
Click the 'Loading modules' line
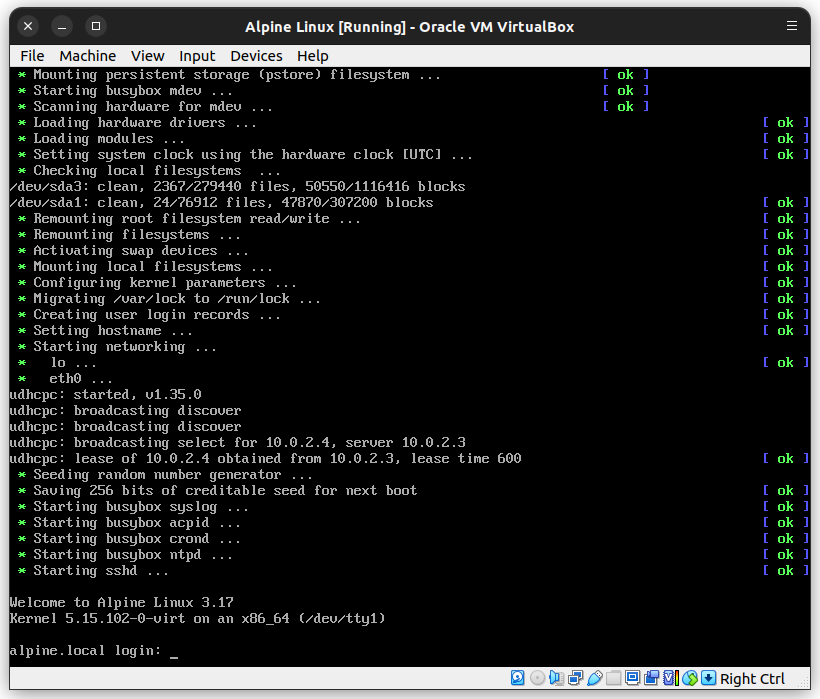(x=101, y=139)
